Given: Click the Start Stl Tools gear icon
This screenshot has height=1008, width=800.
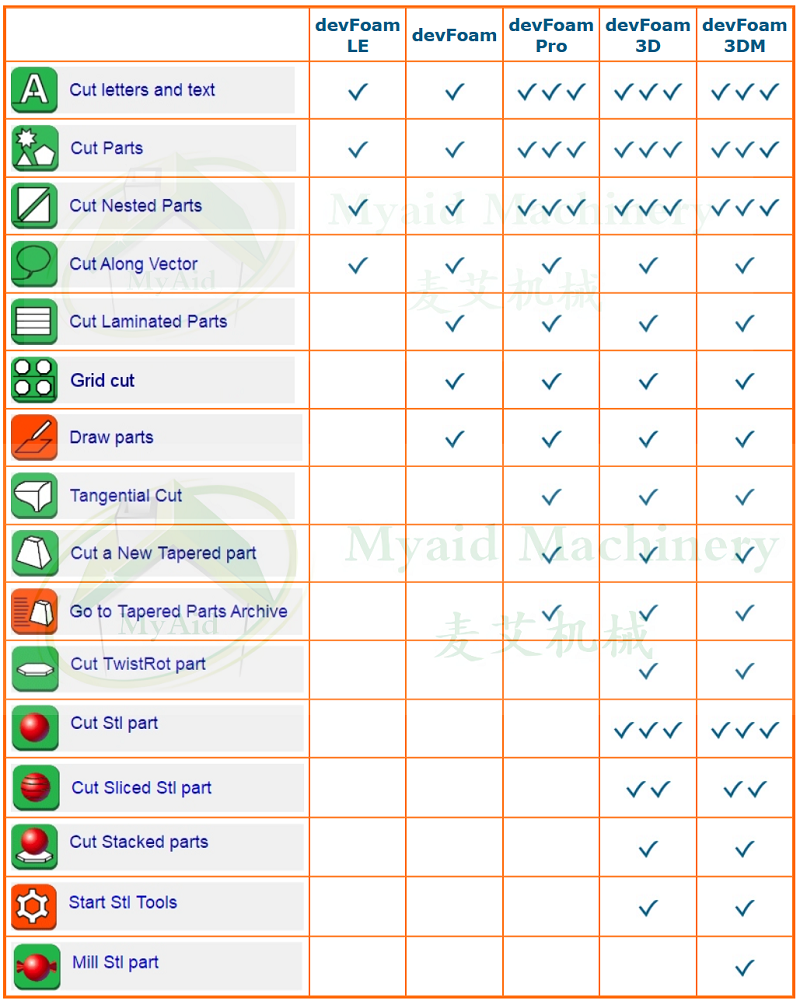Looking at the screenshot, I should (35, 906).
